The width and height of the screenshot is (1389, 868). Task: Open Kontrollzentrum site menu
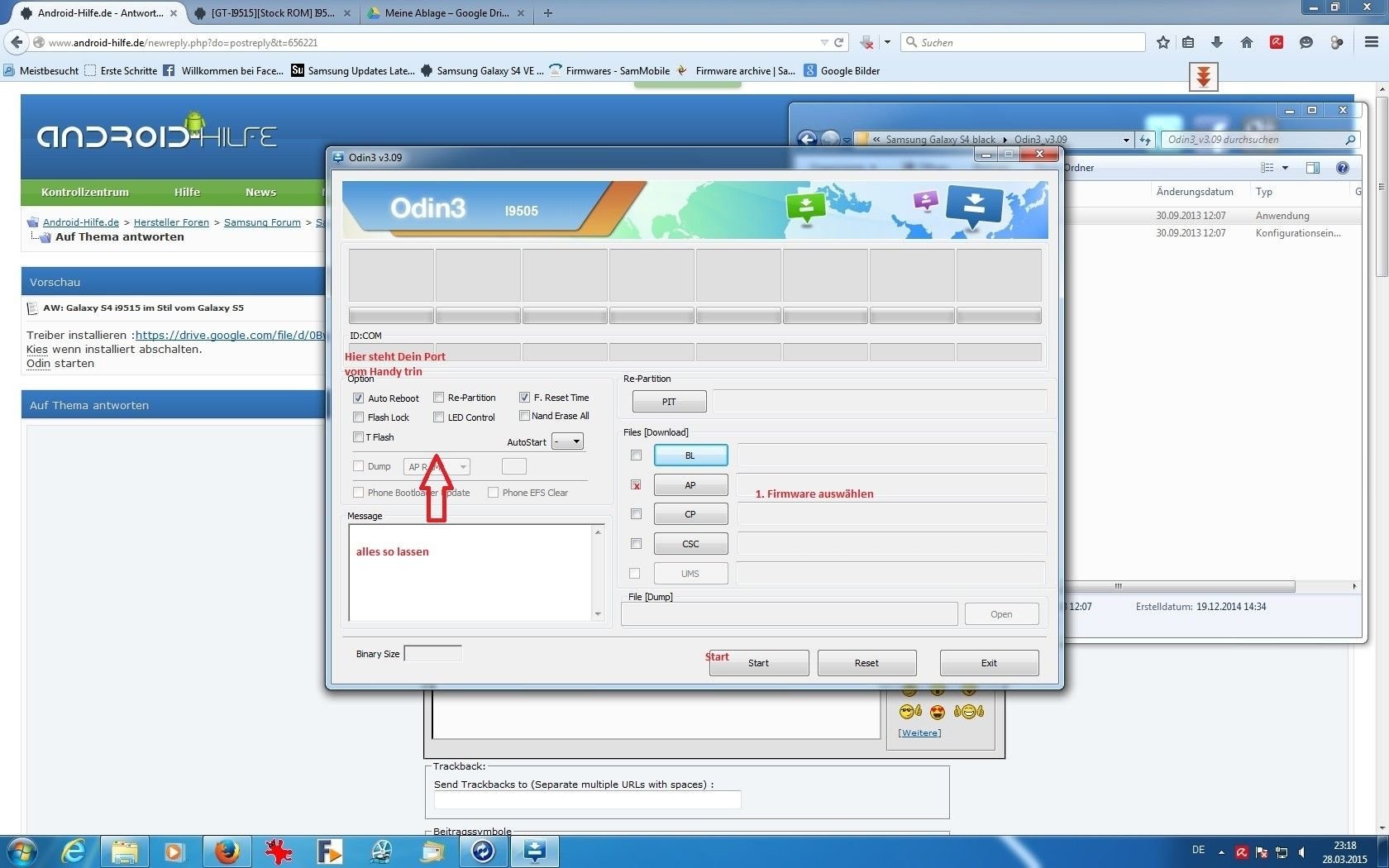85,192
